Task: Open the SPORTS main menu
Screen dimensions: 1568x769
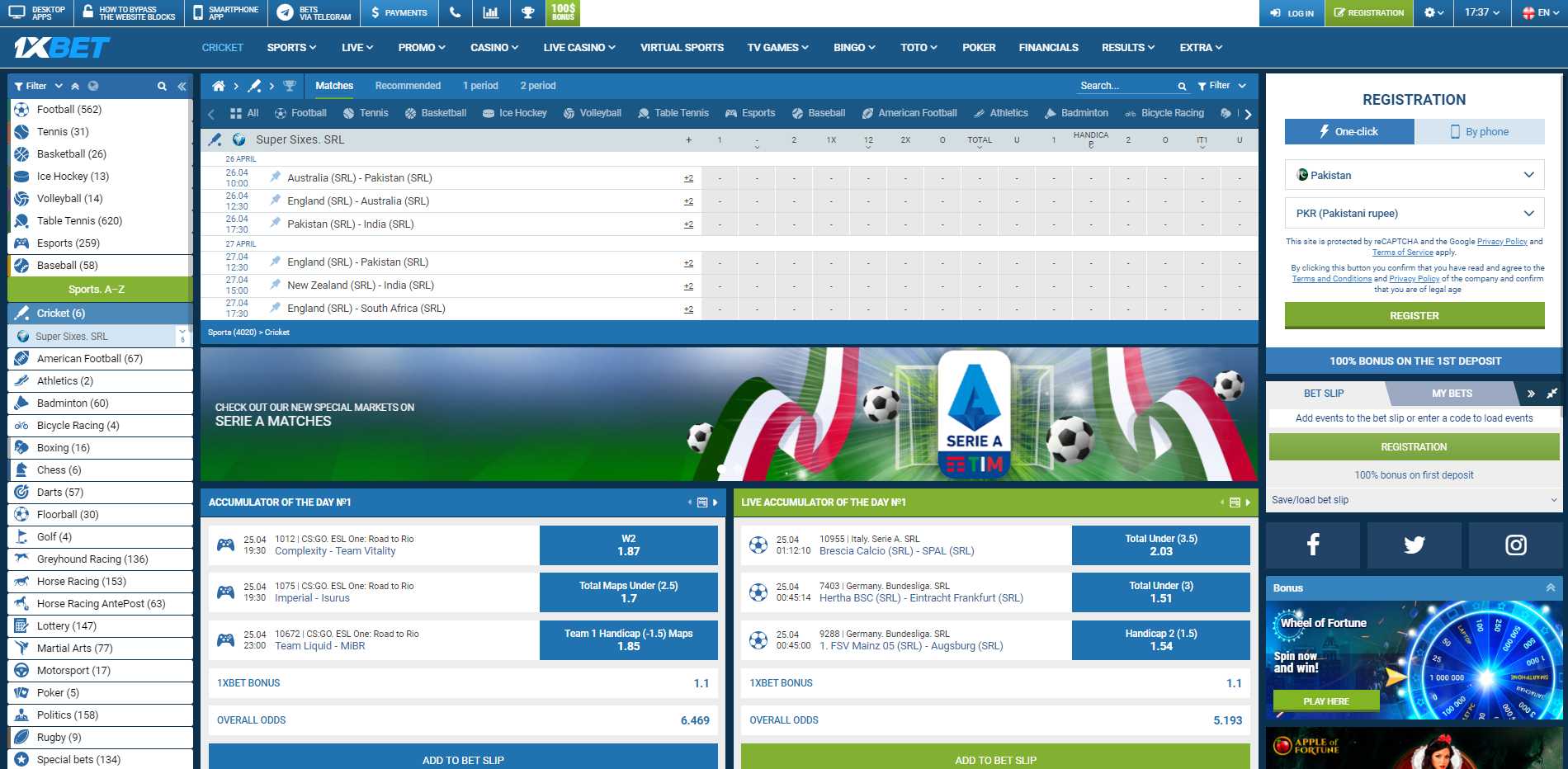Action: pos(291,48)
